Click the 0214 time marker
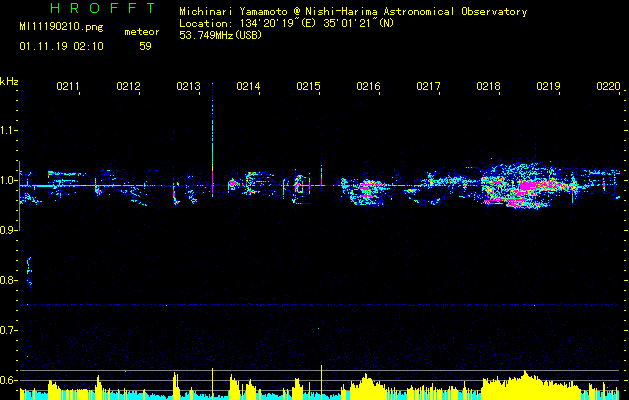The width and height of the screenshot is (629, 400). [x=248, y=86]
